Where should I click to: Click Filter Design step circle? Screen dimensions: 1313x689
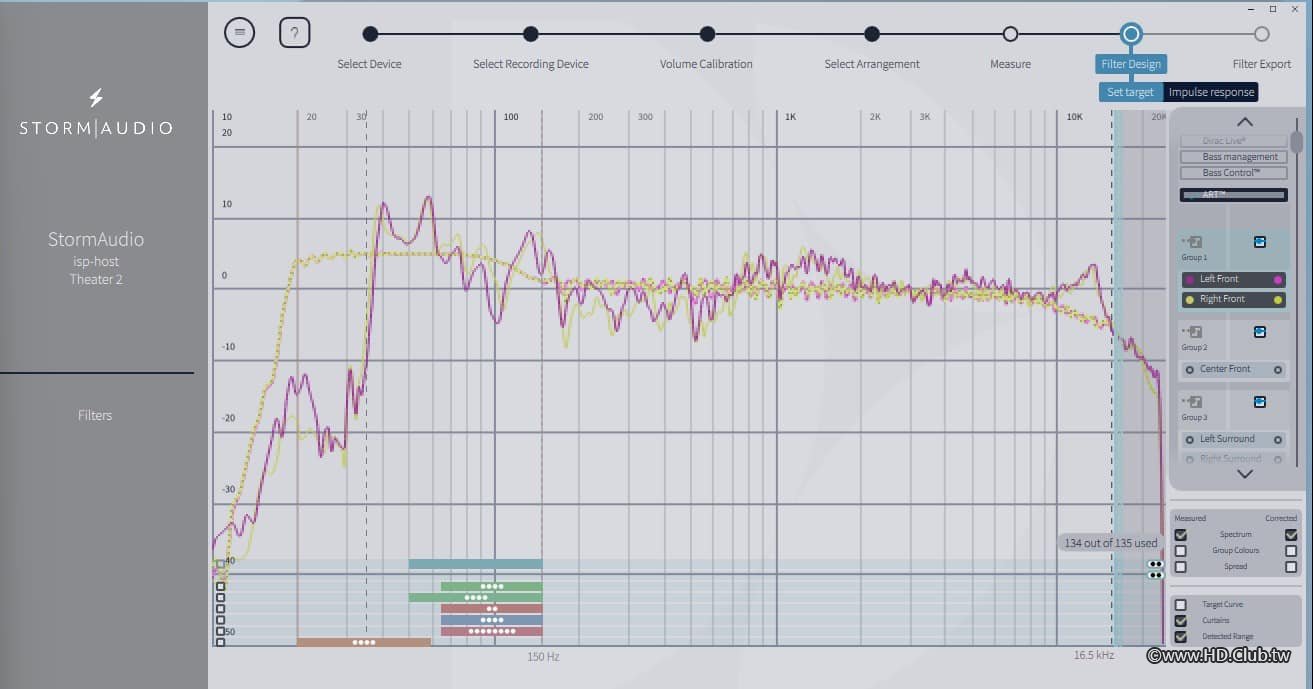(x=1131, y=34)
